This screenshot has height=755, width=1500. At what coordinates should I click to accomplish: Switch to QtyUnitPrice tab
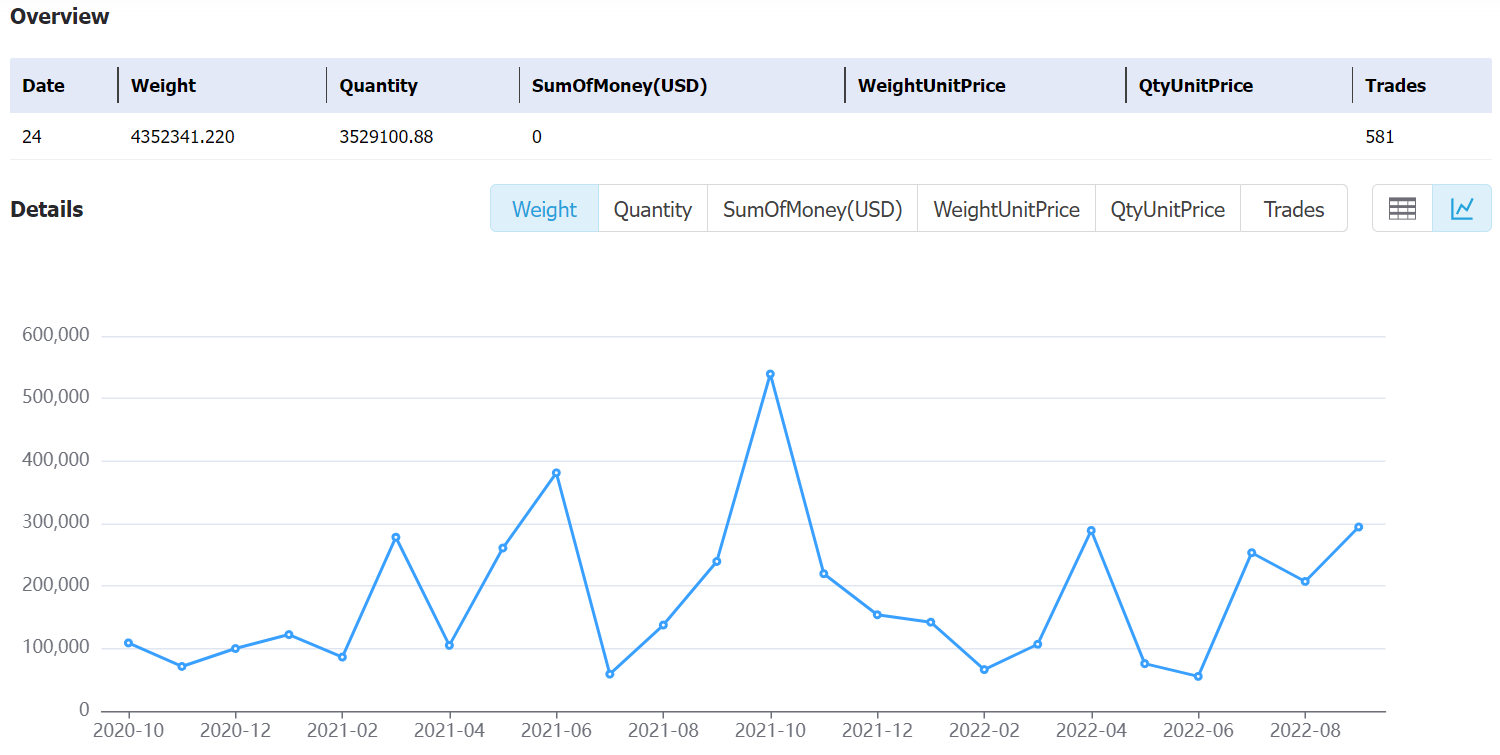1168,209
